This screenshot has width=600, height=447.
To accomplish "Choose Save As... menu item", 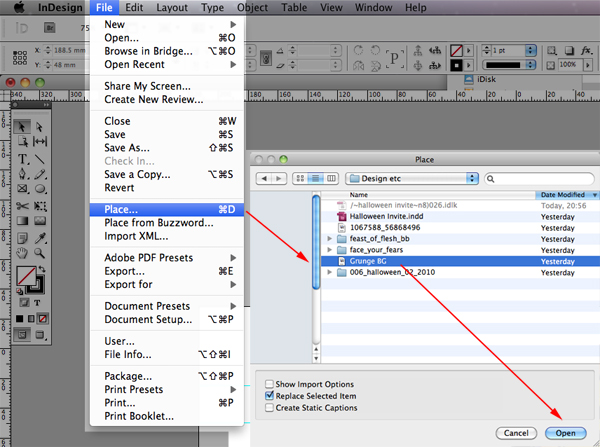I will pyautogui.click(x=167, y=148).
